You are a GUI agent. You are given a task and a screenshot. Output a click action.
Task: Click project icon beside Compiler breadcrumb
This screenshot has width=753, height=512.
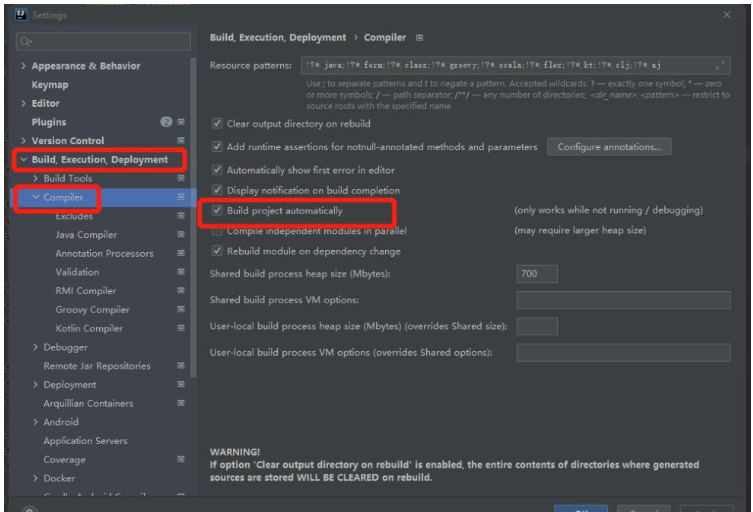(x=420, y=37)
